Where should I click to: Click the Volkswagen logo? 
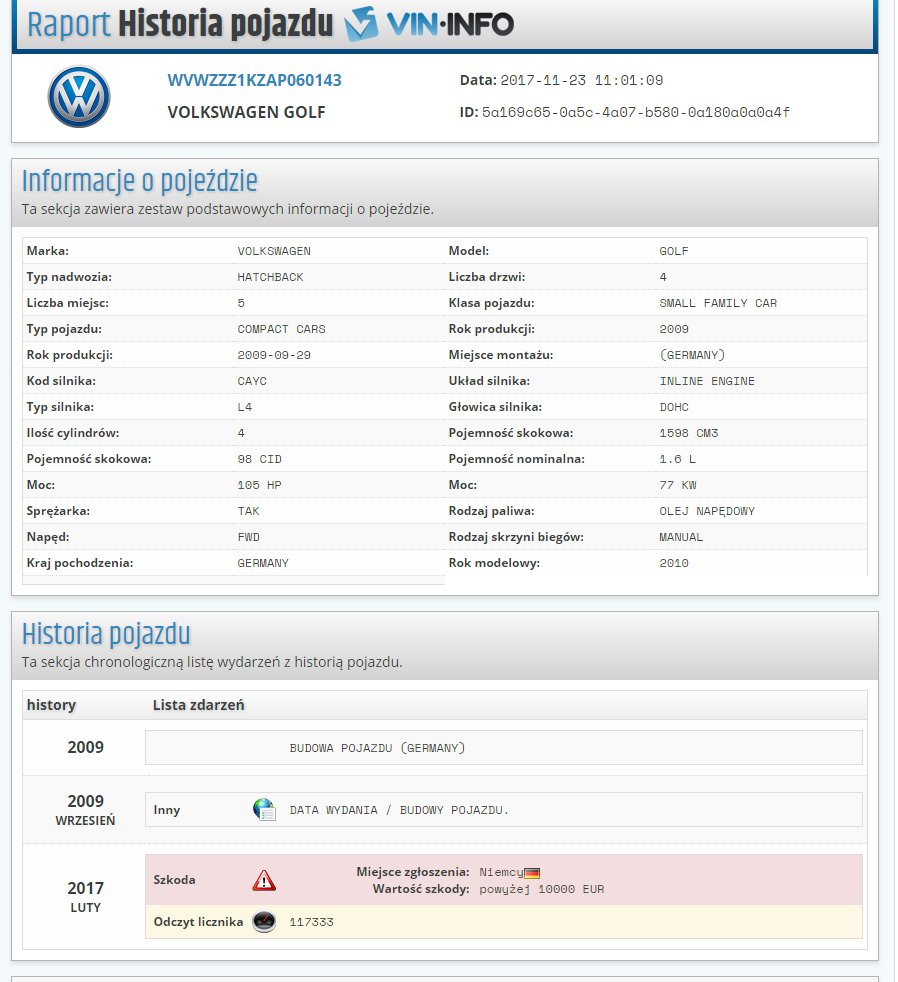(x=79, y=96)
